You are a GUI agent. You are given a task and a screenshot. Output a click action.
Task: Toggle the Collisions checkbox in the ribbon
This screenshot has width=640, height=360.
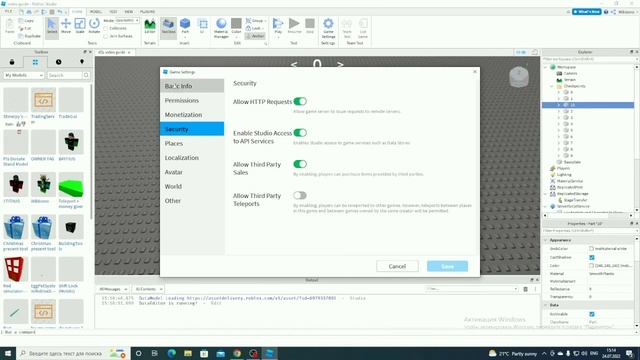point(106,28)
